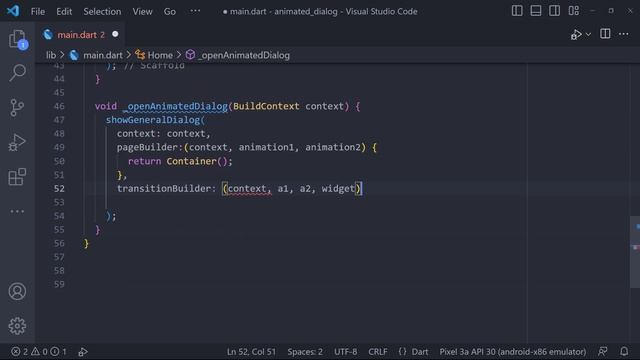Toggle the primary side bar layout

[x=517, y=11]
